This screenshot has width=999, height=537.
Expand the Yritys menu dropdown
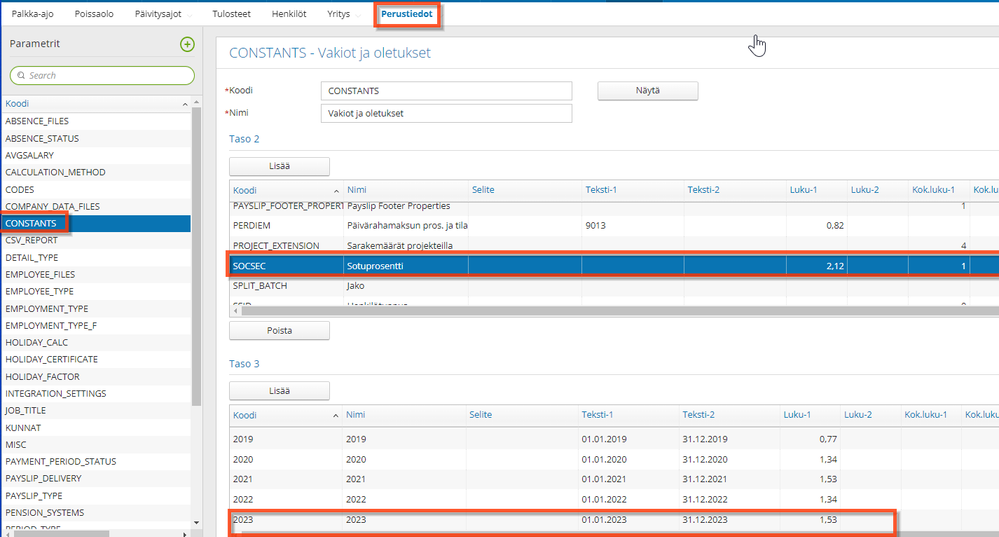[345, 15]
